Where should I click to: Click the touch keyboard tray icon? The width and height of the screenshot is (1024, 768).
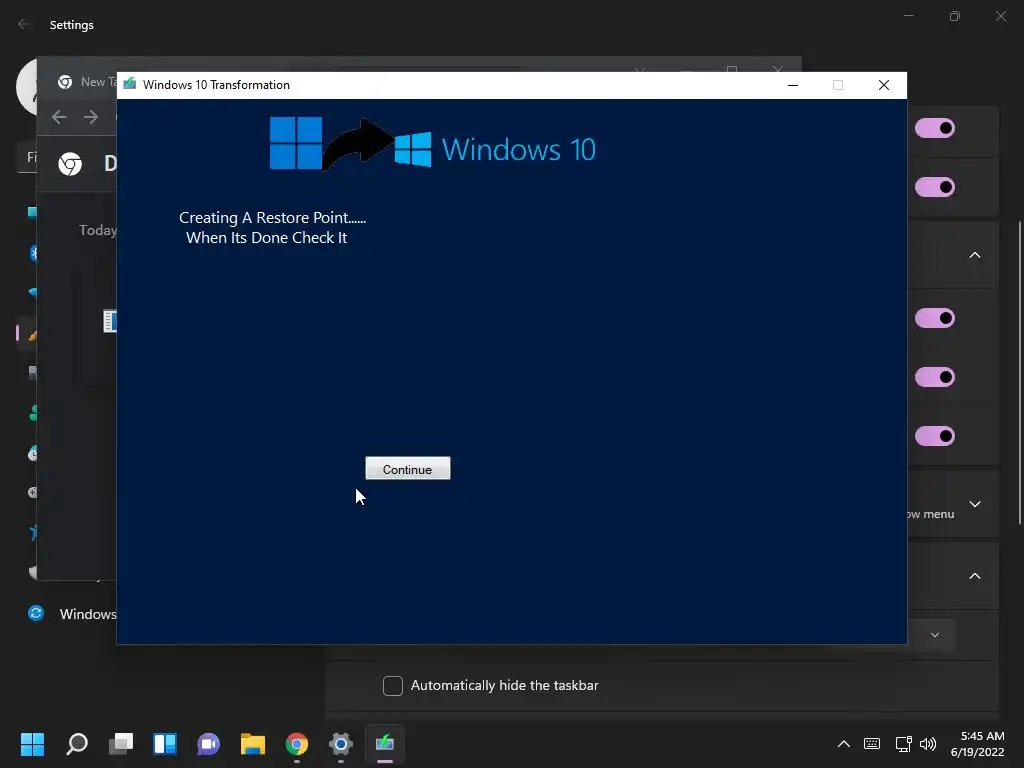click(x=872, y=744)
